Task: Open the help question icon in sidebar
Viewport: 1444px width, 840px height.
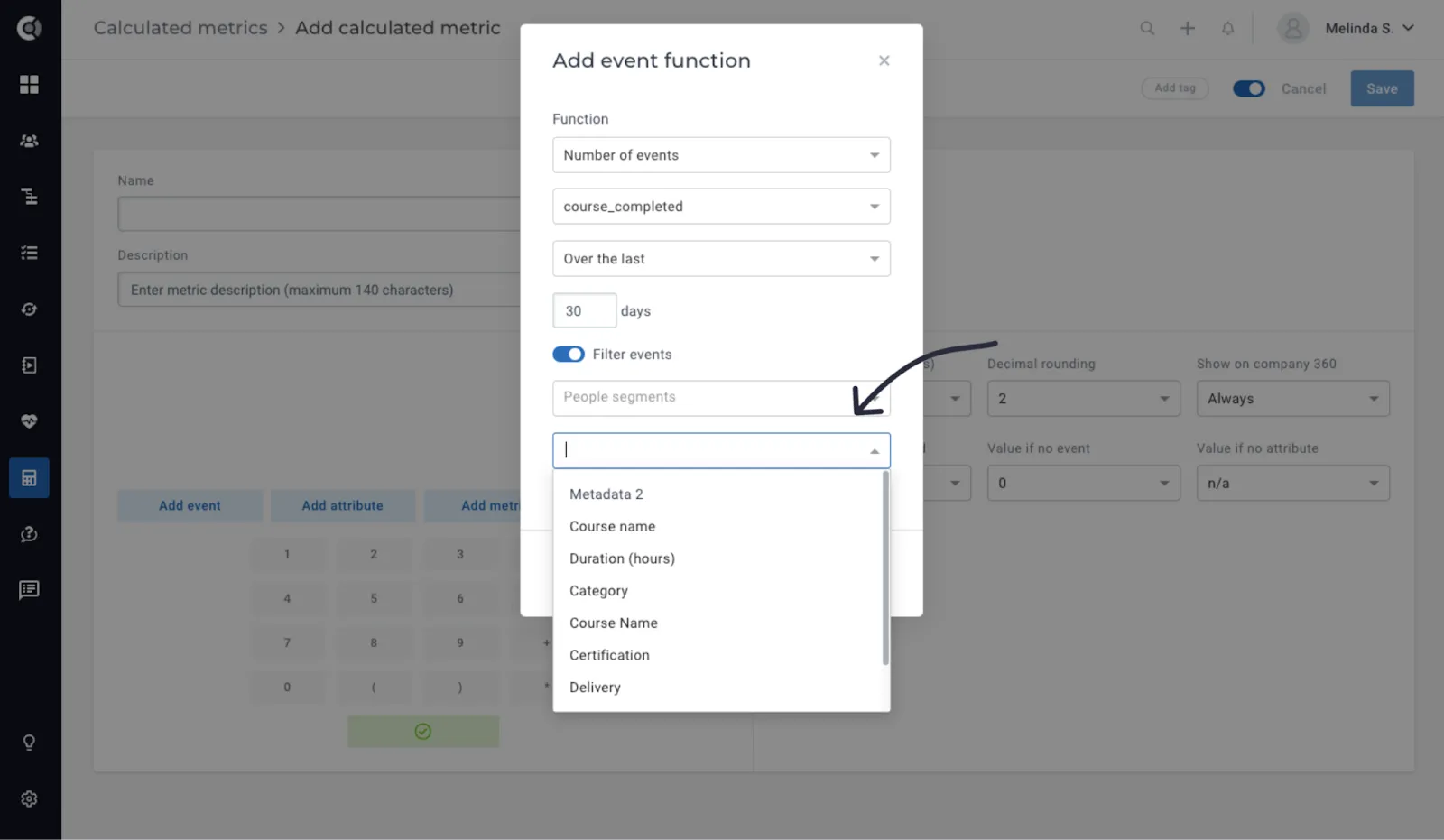Action: click(x=29, y=534)
